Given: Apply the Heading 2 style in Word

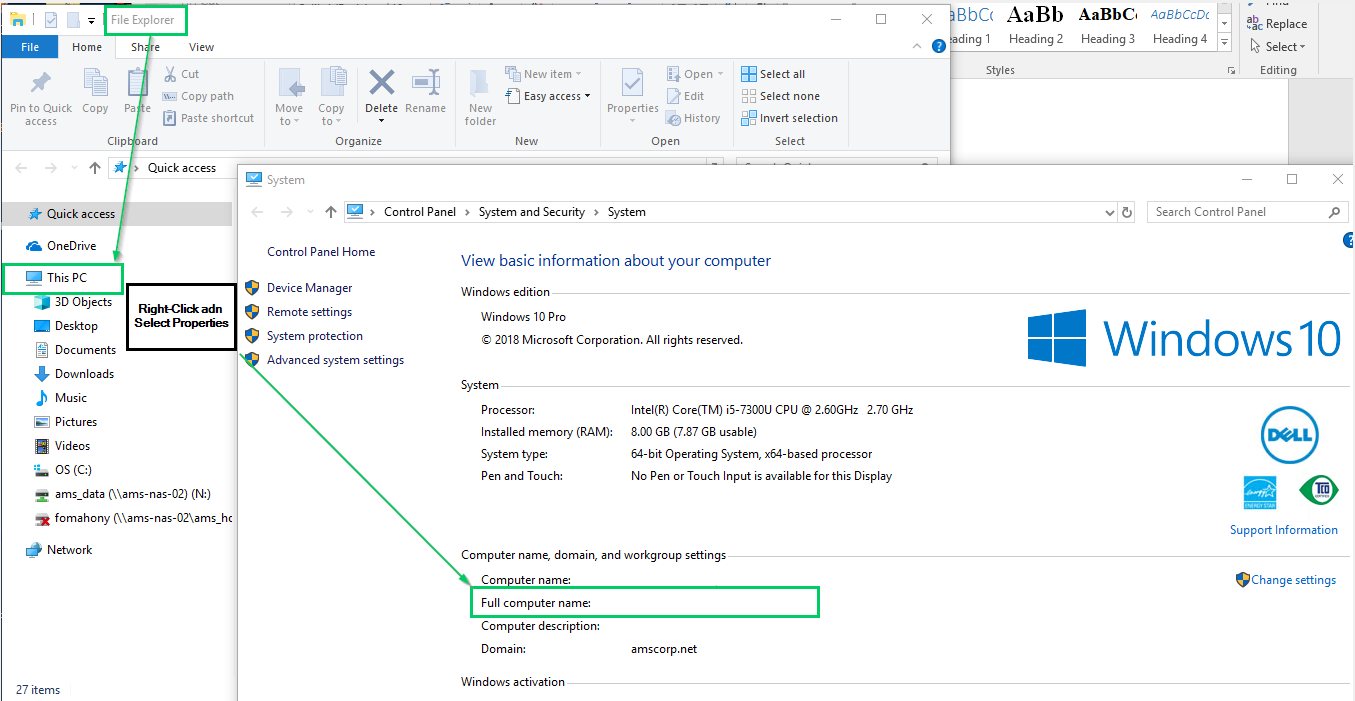Looking at the screenshot, I should [1036, 26].
